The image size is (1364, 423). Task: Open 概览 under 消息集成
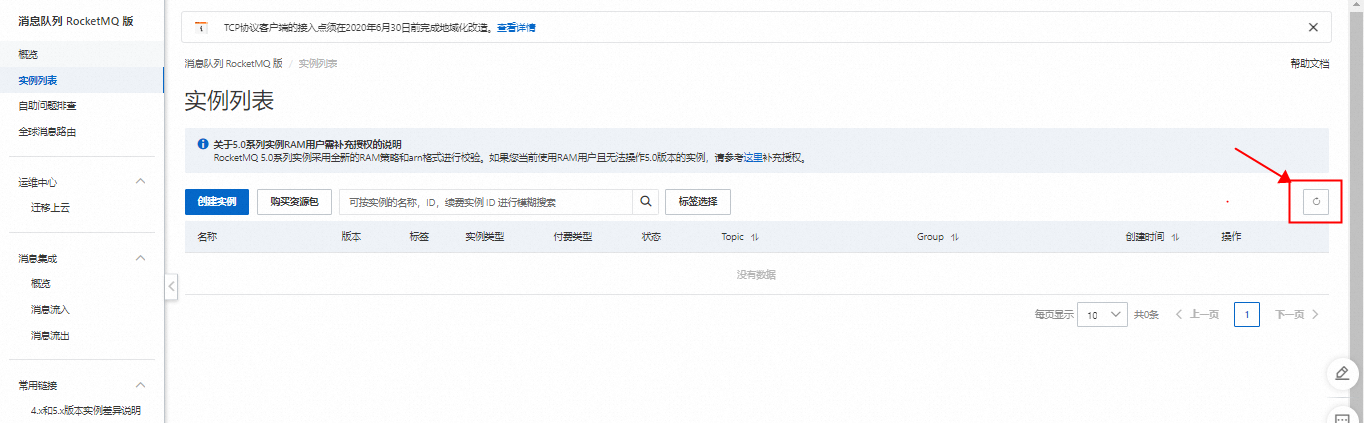tap(41, 284)
